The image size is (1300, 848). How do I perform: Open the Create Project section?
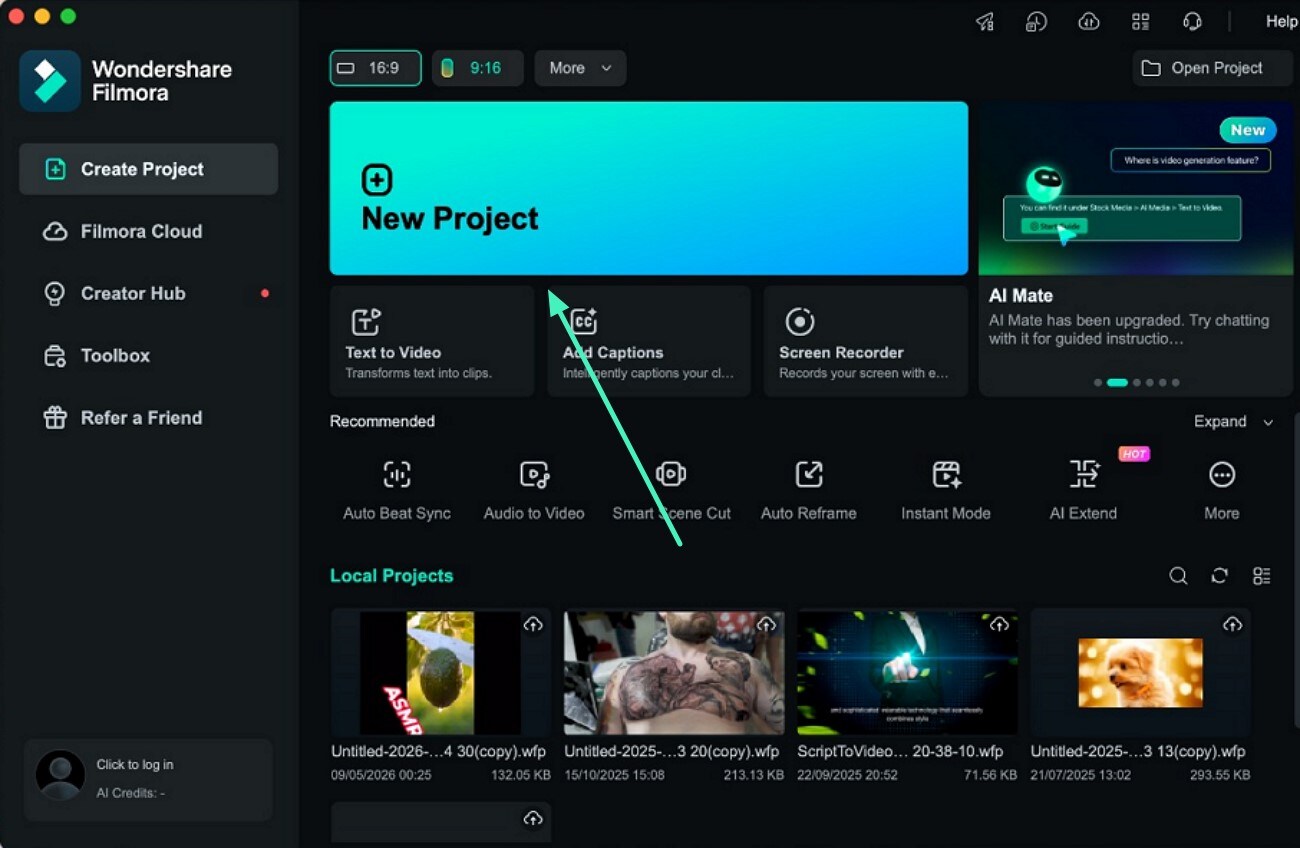pos(148,169)
